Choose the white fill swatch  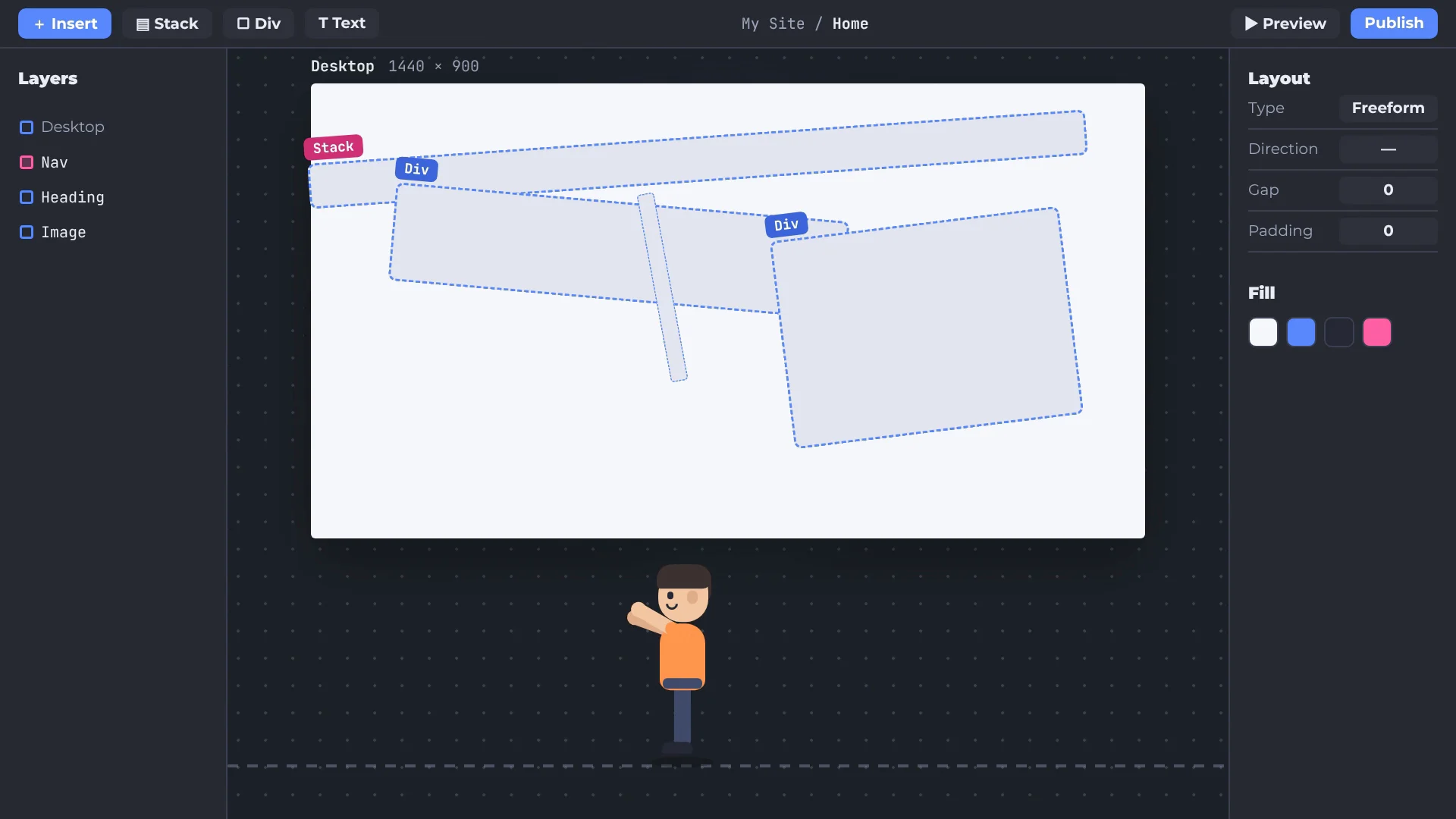coord(1263,332)
